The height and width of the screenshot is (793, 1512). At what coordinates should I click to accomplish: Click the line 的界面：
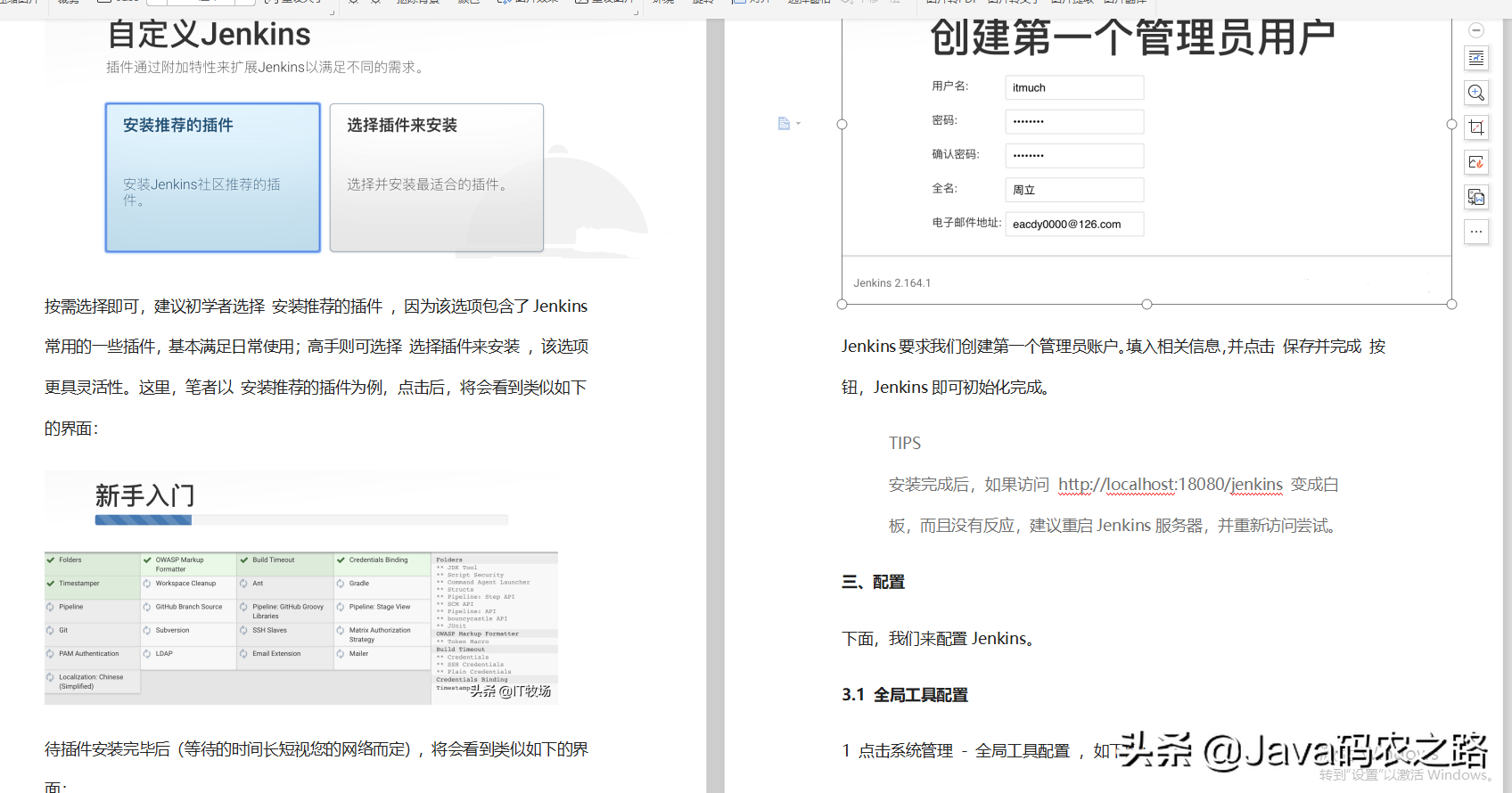(72, 429)
